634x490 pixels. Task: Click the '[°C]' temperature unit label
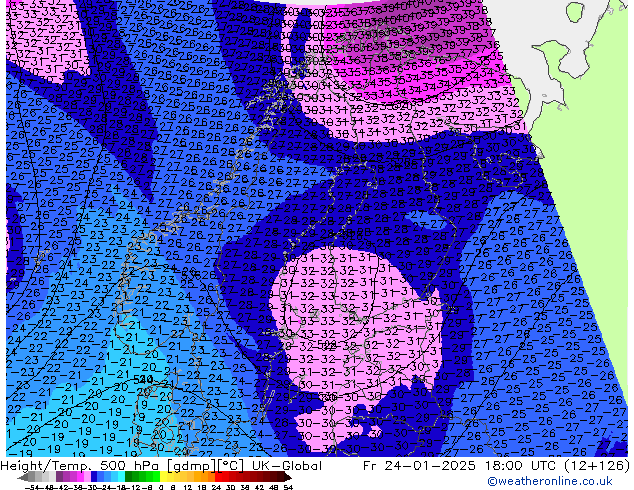[230, 466]
